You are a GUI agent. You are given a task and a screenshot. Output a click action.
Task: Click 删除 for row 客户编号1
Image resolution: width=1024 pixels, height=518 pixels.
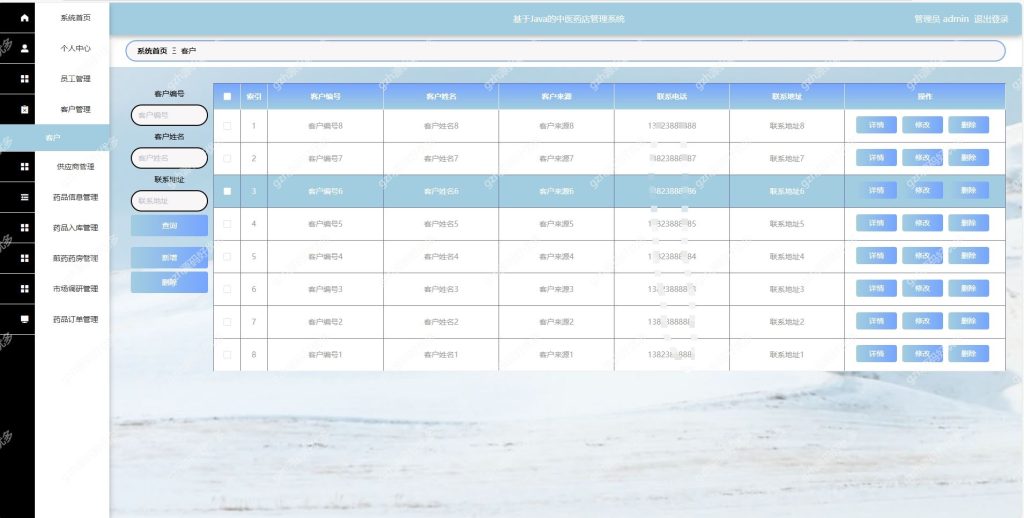coord(968,353)
